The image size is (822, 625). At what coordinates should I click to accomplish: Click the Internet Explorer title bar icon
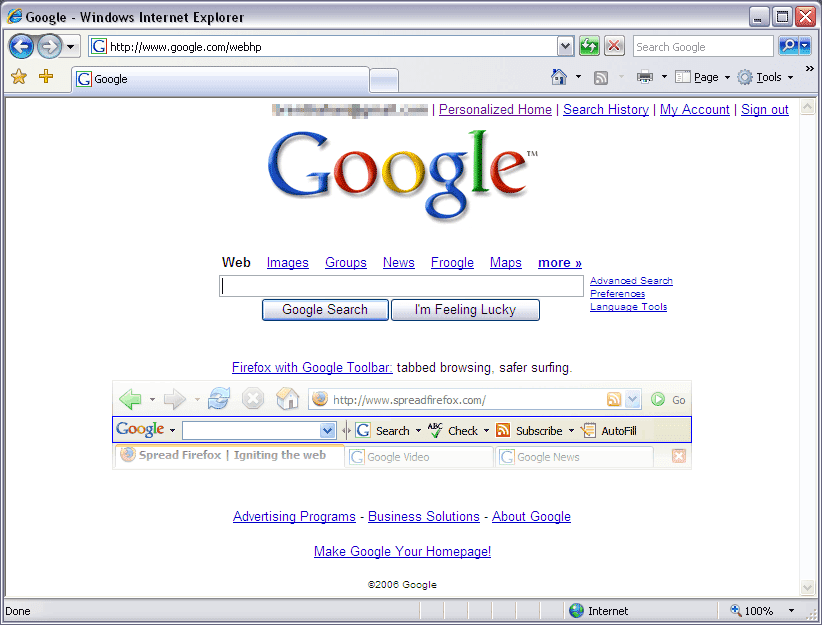pyautogui.click(x=14, y=16)
